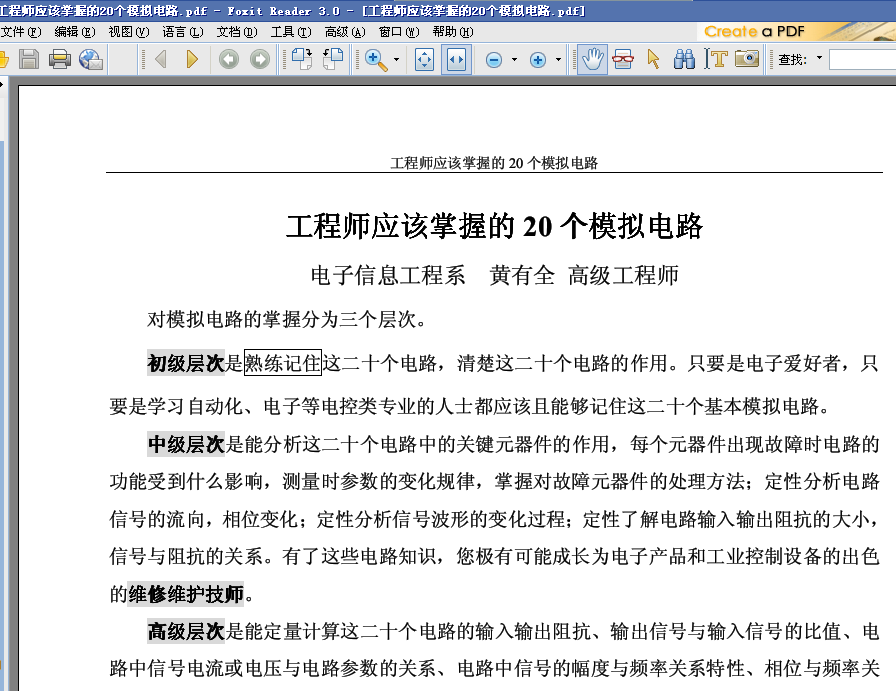Click the page header text above the line
Image resolution: width=896 pixels, height=691 pixels.
pos(494,163)
